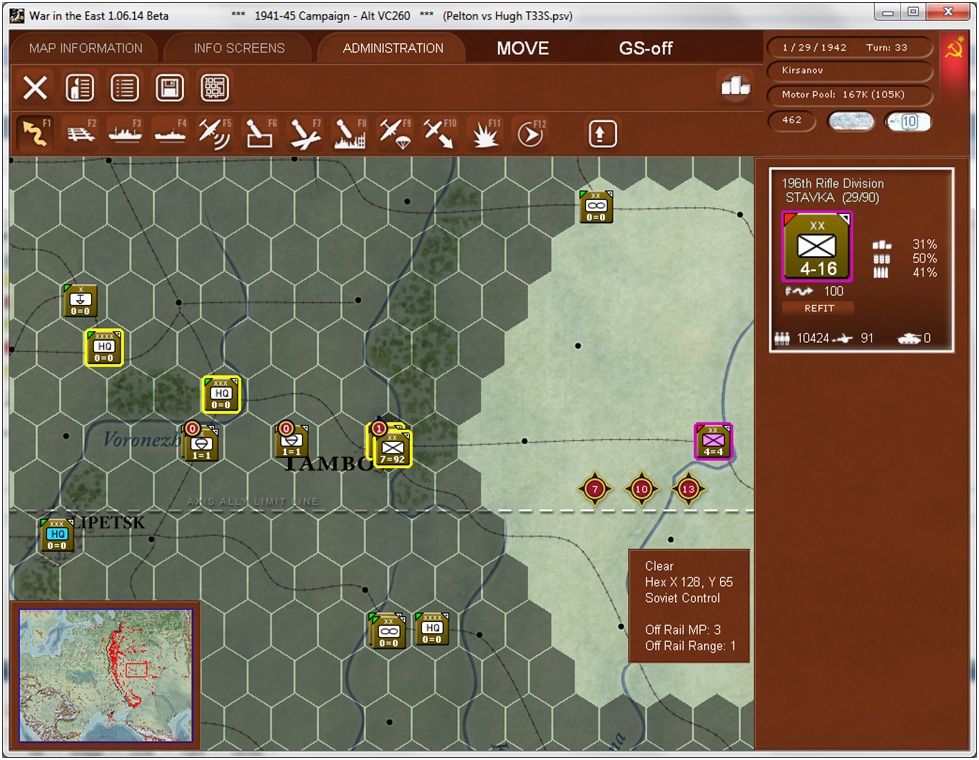979x760 pixels.
Task: Click the Kirsanov location field
Action: tap(849, 71)
